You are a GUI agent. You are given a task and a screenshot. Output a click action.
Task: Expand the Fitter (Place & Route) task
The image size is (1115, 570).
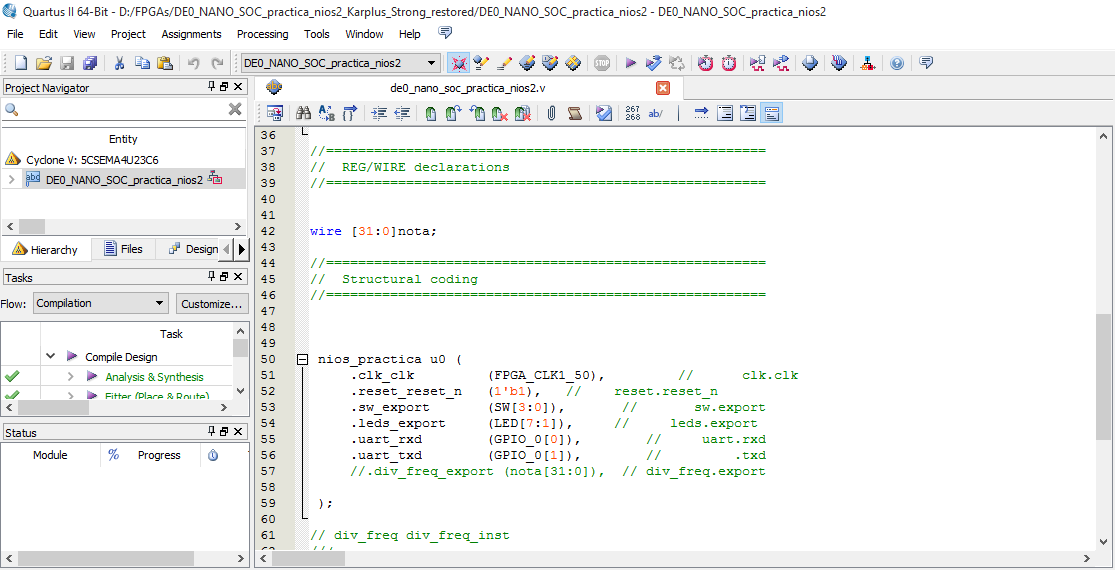pyautogui.click(x=70, y=396)
